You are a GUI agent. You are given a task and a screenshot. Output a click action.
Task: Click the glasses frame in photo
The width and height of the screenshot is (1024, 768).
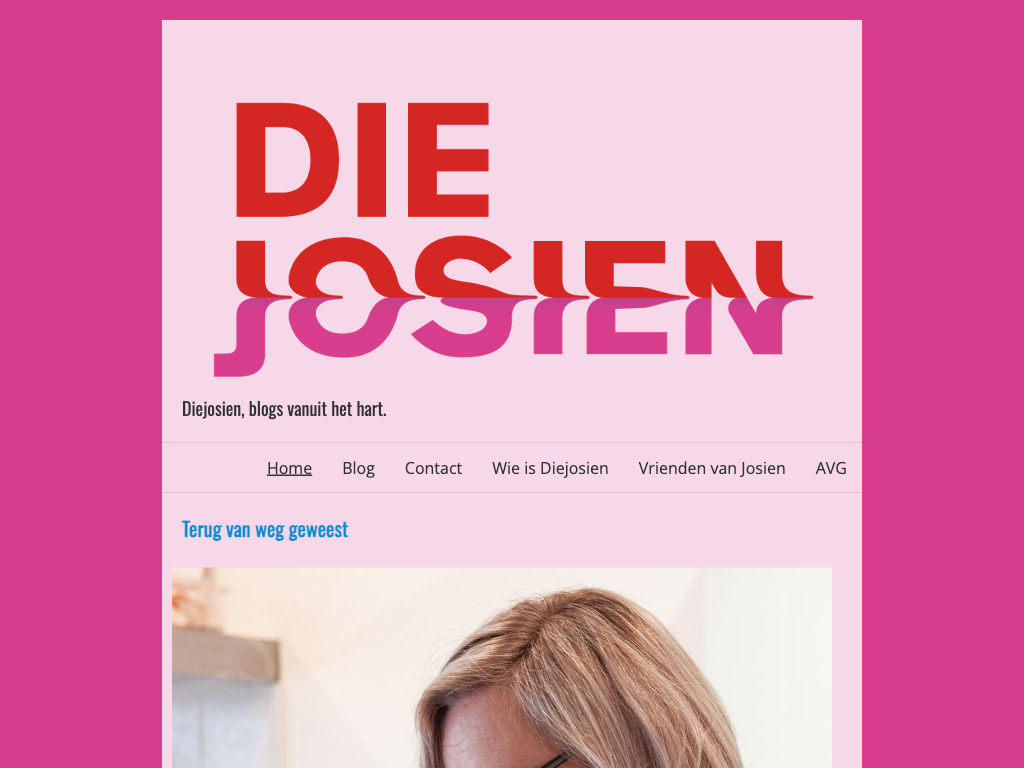click(x=555, y=761)
